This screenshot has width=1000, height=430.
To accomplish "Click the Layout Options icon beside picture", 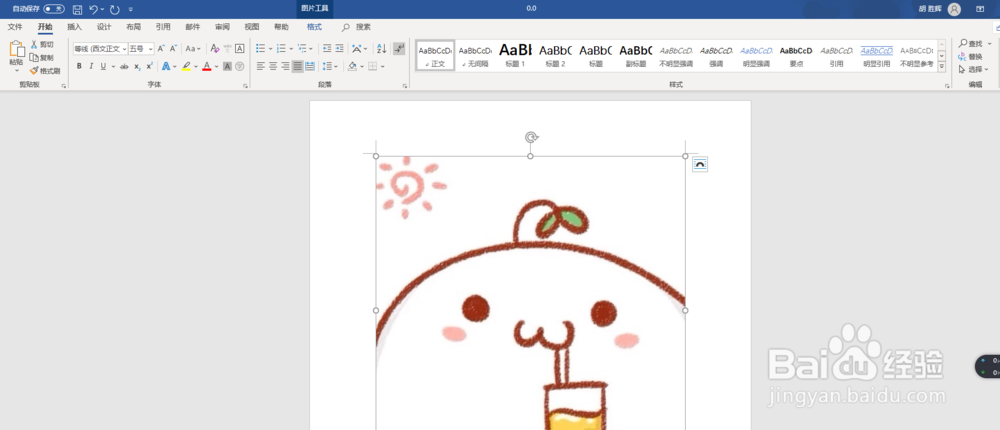I will [x=700, y=165].
